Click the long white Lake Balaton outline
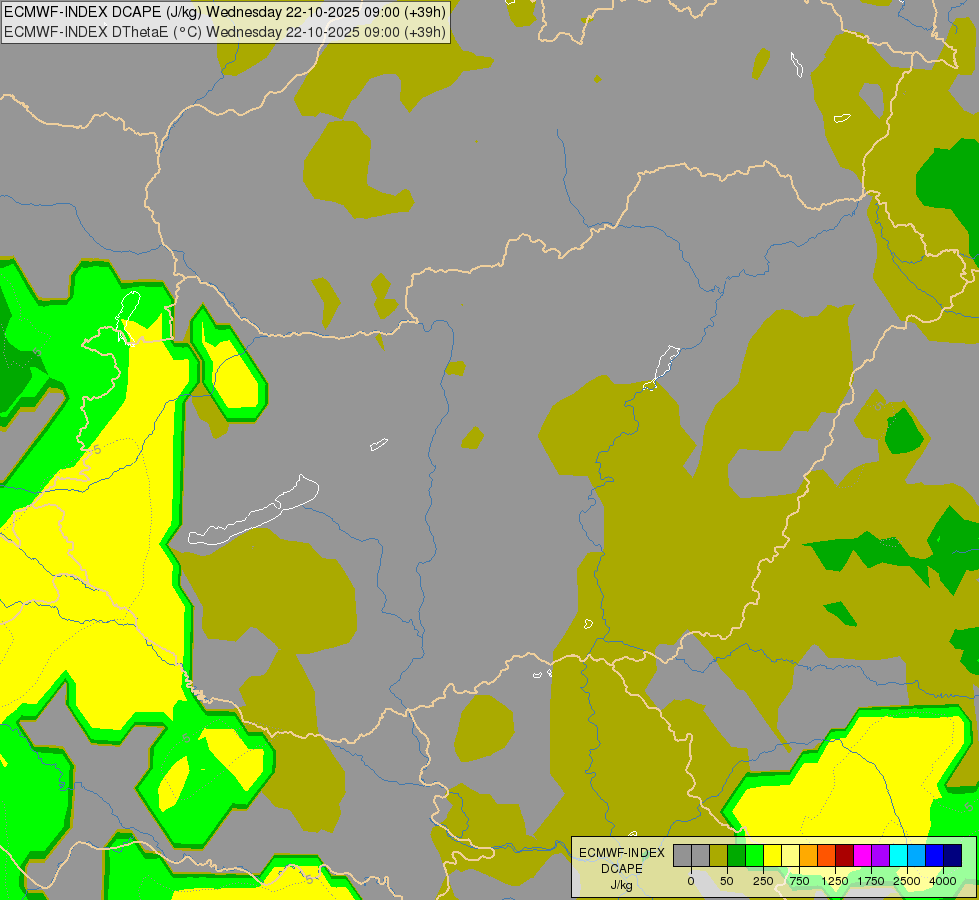 (253, 511)
